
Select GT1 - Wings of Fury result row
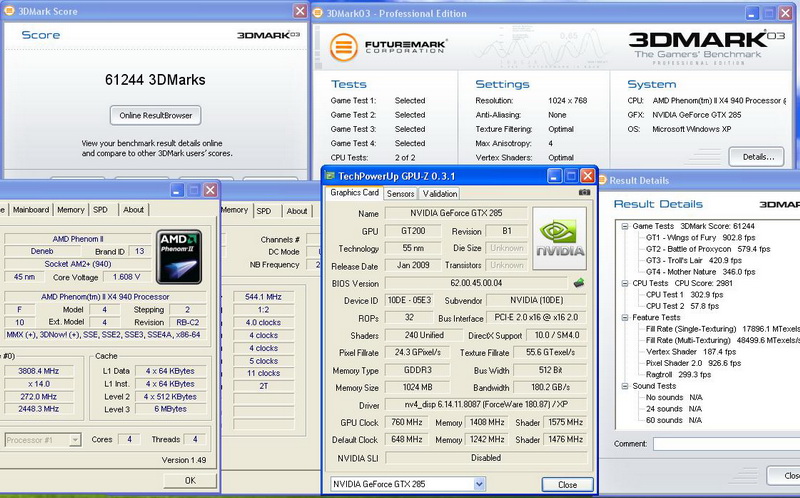coord(701,238)
